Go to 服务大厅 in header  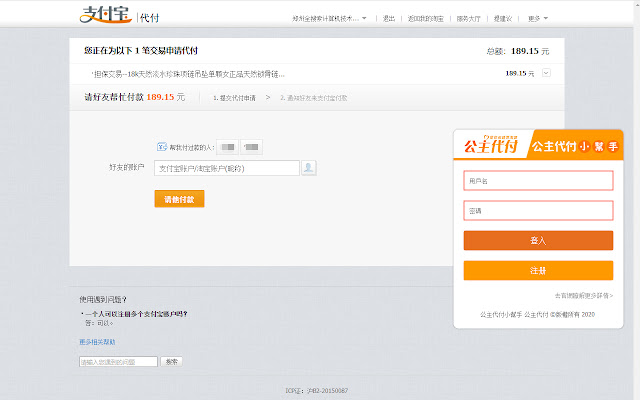(x=468, y=18)
